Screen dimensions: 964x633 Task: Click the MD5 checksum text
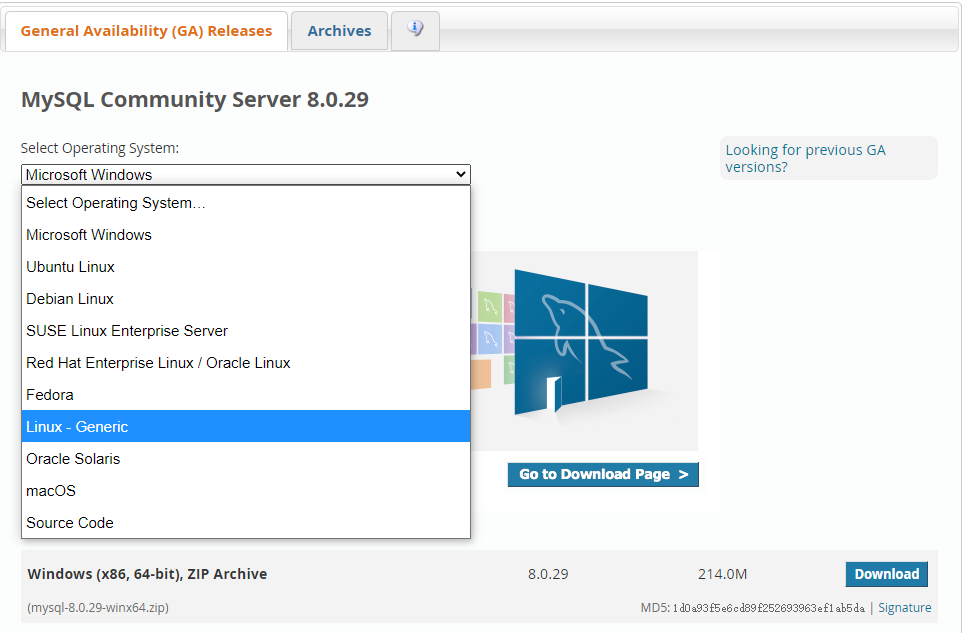[753, 608]
